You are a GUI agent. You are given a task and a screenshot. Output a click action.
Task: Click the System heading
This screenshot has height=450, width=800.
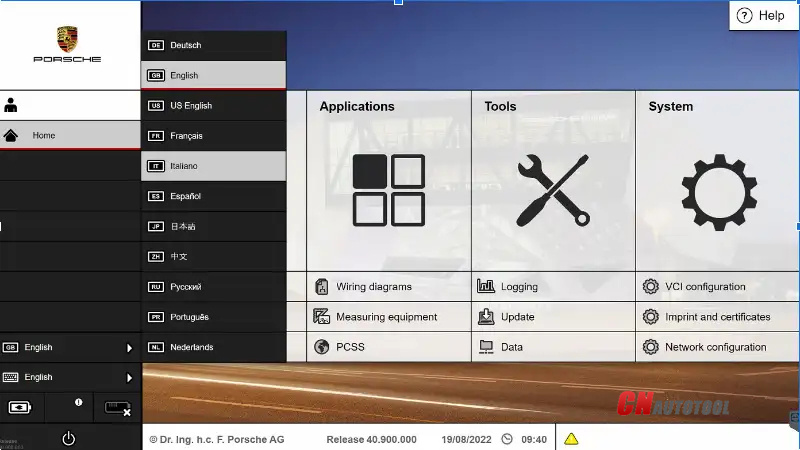(x=670, y=107)
